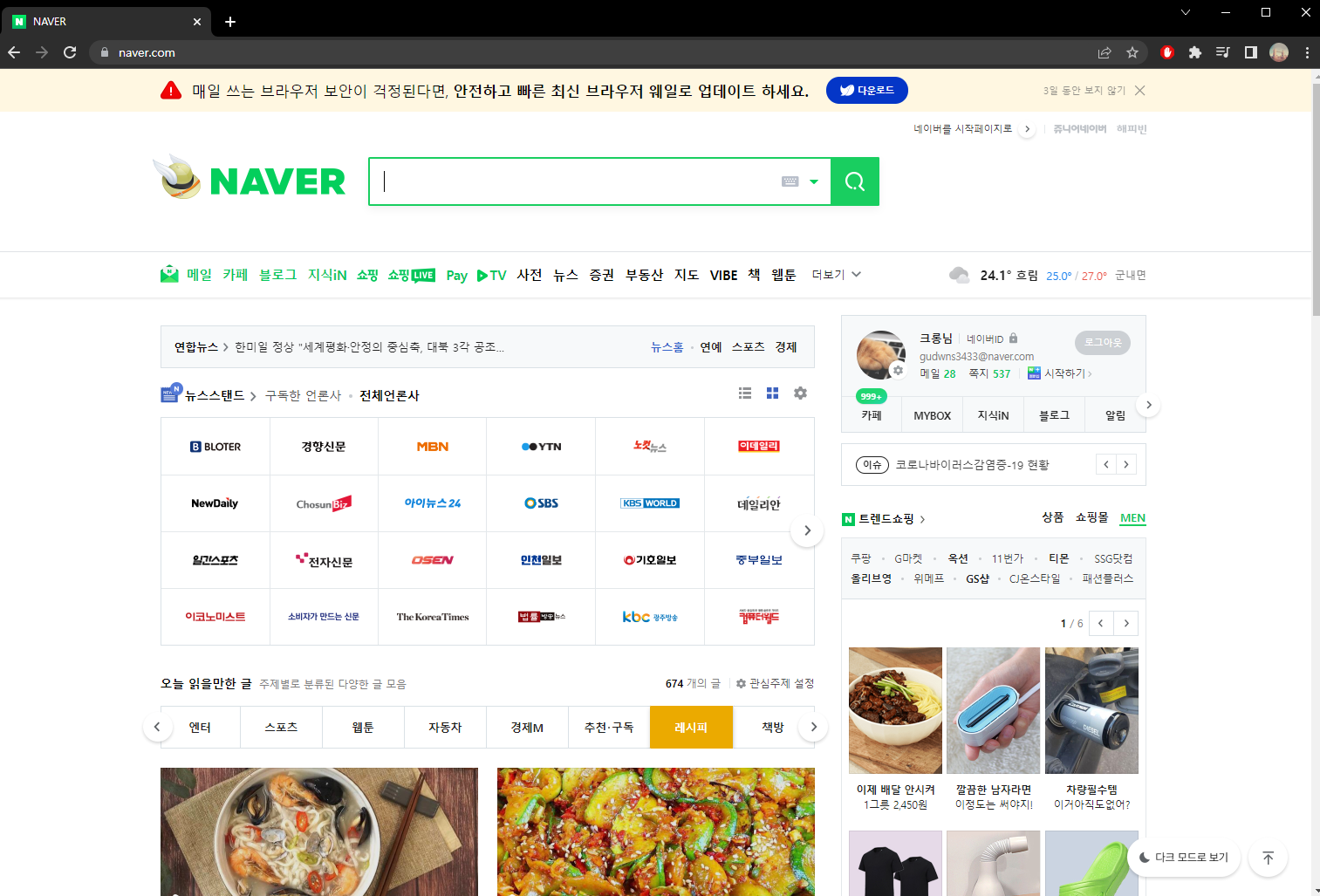The image size is (1320, 896).
Task: Open the 알림 tab in profile panel
Action: pos(1115,415)
